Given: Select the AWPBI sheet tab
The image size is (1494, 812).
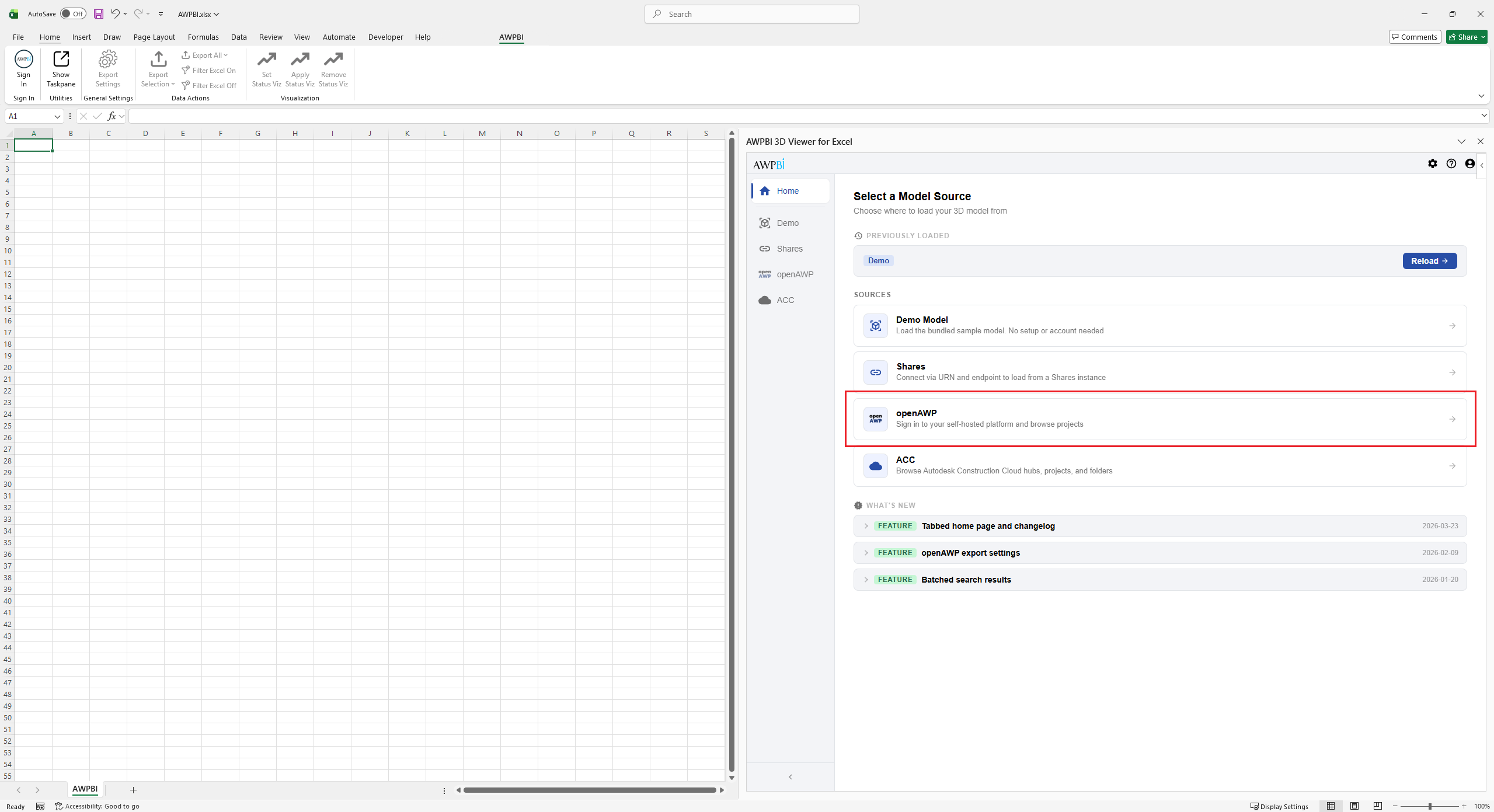Looking at the screenshot, I should [x=85, y=789].
